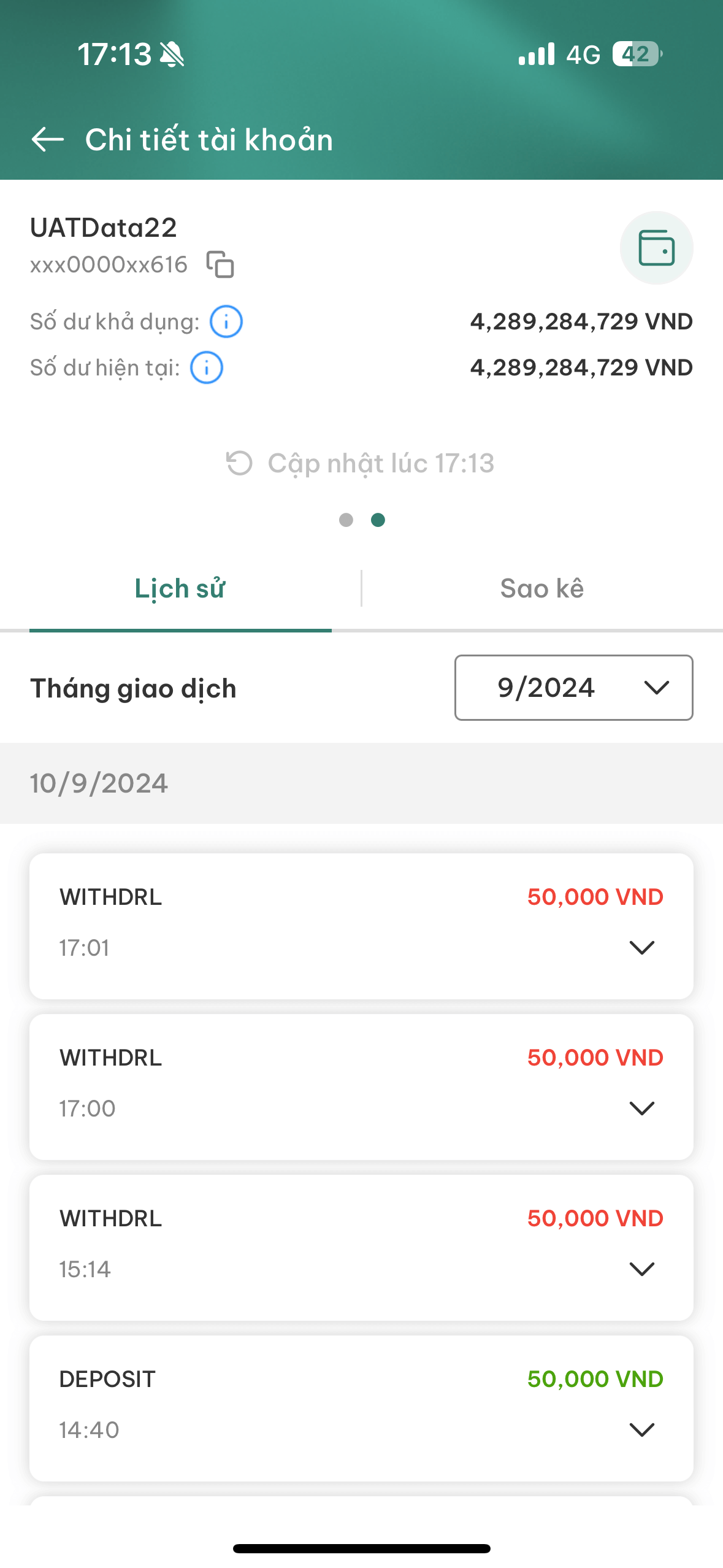Screen dimensions: 723x1568
Task: Tap the back arrow in header
Action: [48, 139]
